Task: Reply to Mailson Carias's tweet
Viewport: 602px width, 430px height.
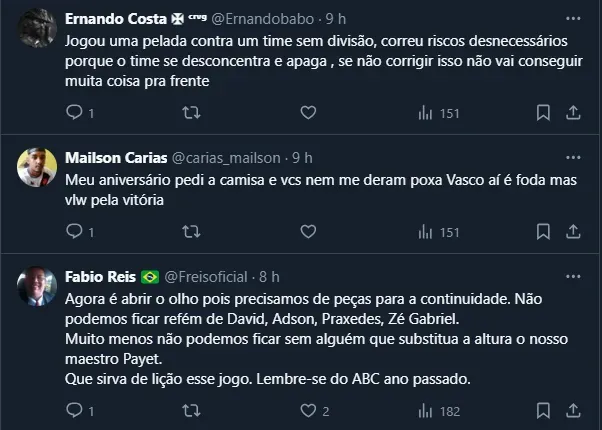Action: pos(73,232)
